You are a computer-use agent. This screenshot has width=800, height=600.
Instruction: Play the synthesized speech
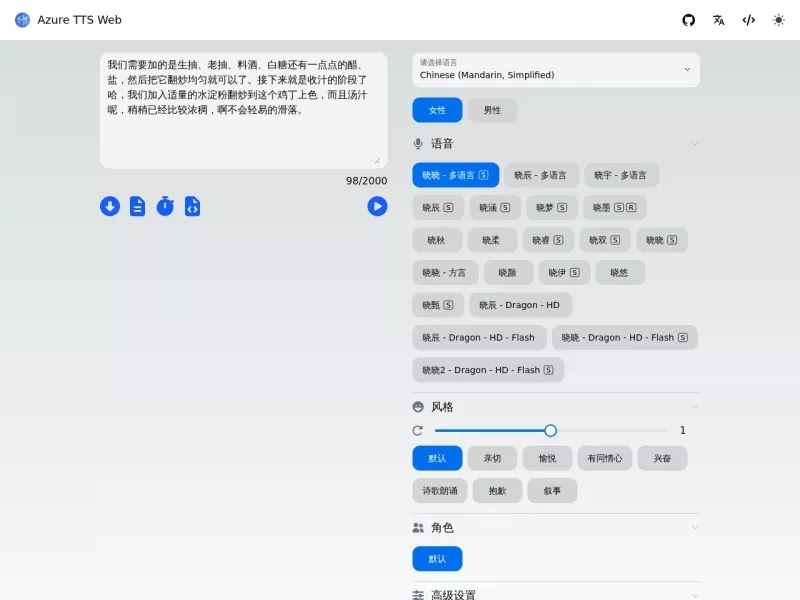click(x=377, y=206)
